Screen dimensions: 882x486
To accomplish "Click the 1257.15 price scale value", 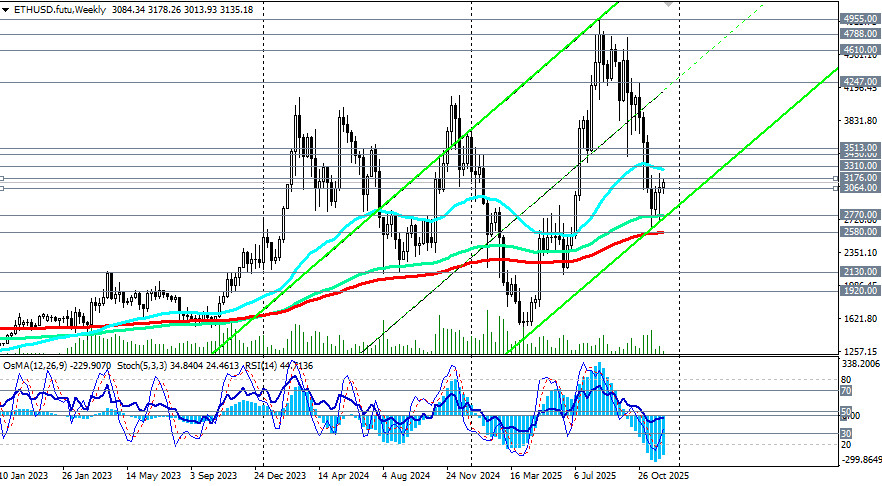I will [x=860, y=351].
